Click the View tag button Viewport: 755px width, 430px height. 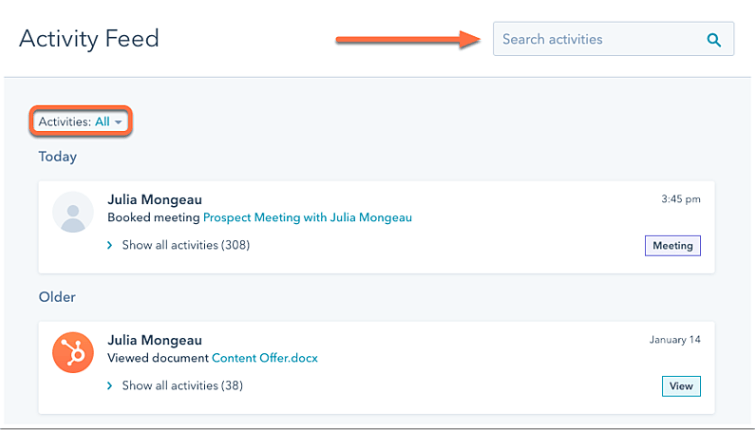coord(681,386)
